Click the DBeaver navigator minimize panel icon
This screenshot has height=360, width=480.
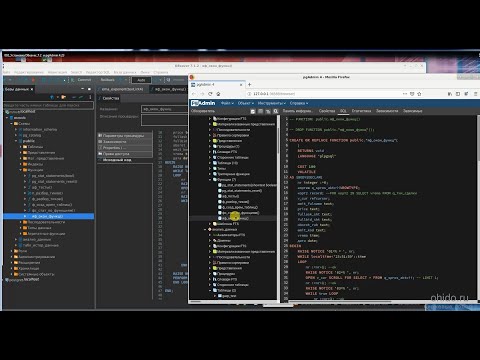82,89
